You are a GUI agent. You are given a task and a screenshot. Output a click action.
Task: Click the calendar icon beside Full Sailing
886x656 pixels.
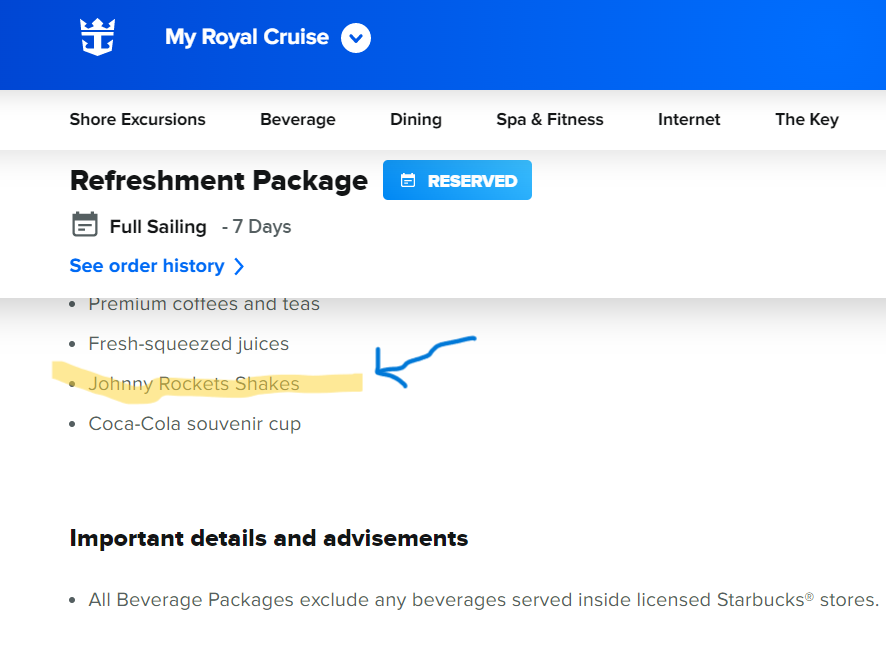[x=85, y=224]
